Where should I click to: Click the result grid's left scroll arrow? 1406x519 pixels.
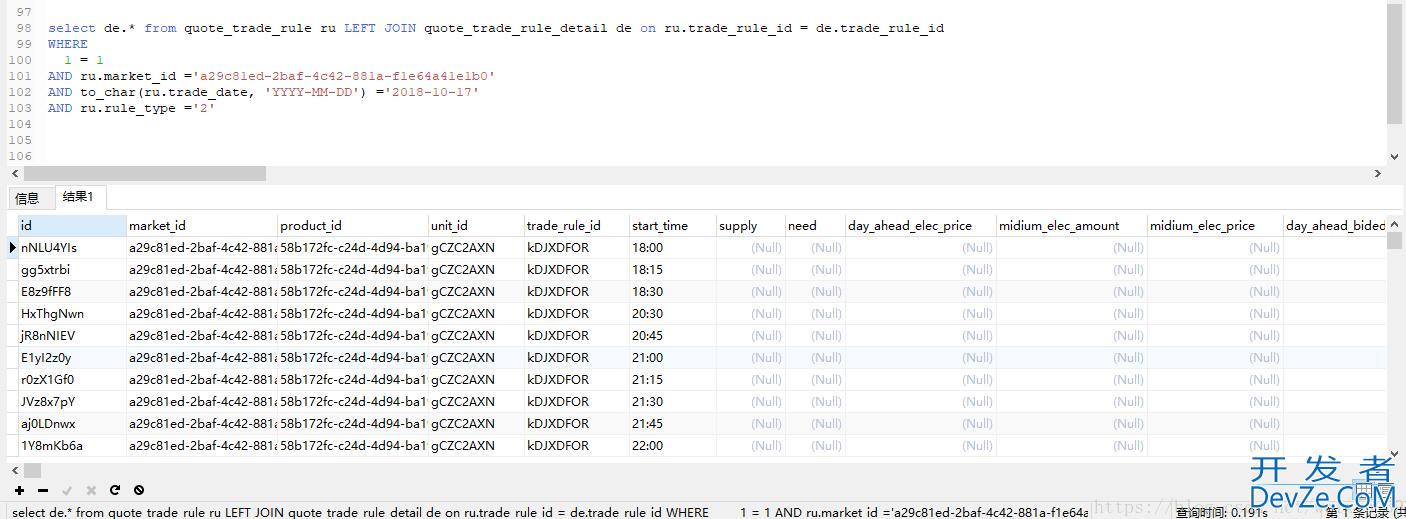point(15,470)
